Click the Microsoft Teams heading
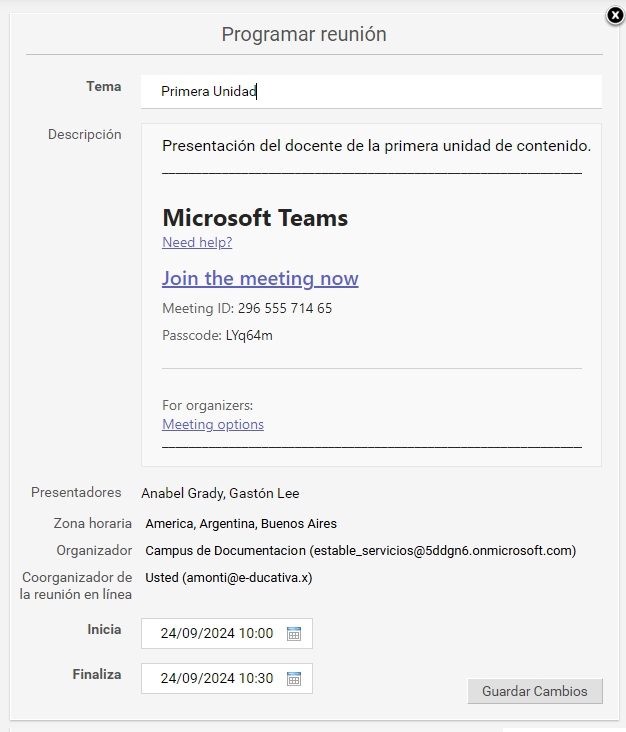Viewport: 626px width, 732px height. [255, 218]
